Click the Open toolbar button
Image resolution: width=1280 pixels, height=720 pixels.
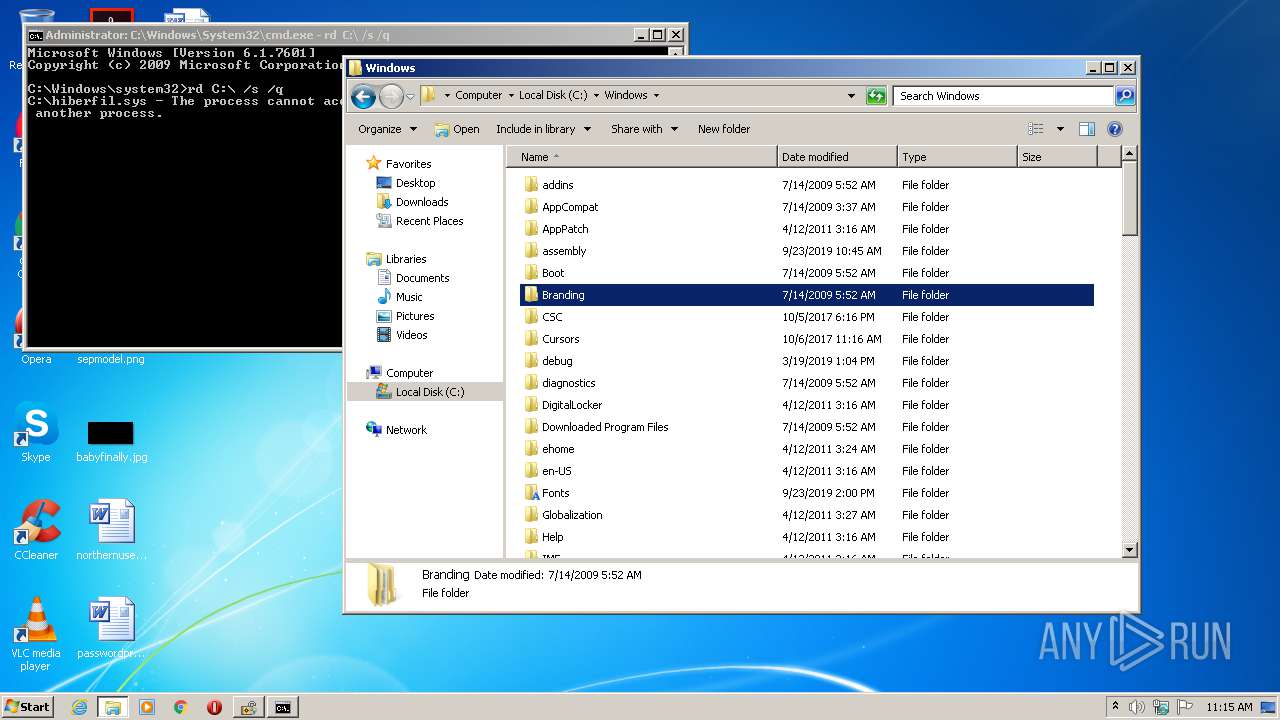pos(457,129)
